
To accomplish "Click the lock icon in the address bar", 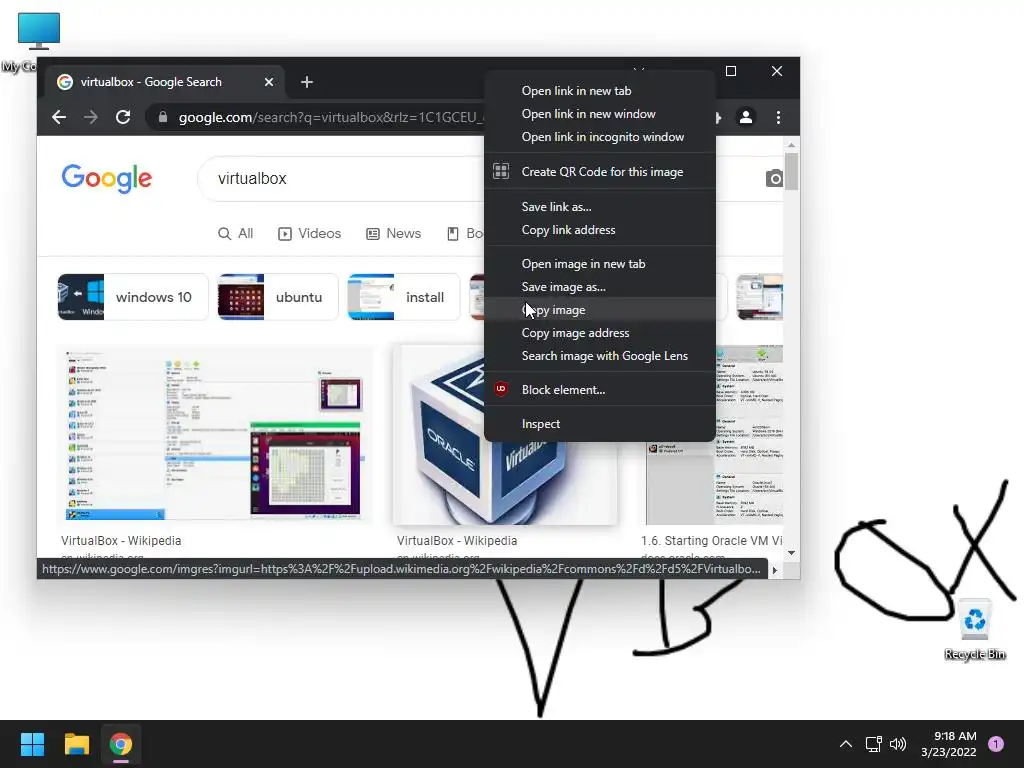I will (163, 118).
